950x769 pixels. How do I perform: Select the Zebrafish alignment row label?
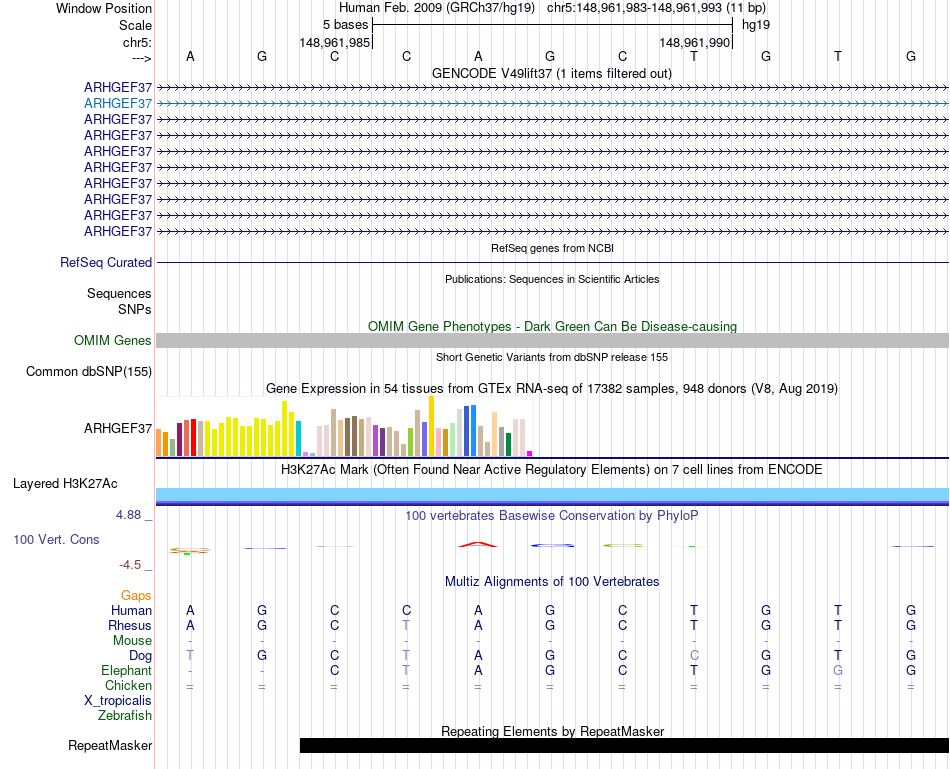(x=125, y=716)
